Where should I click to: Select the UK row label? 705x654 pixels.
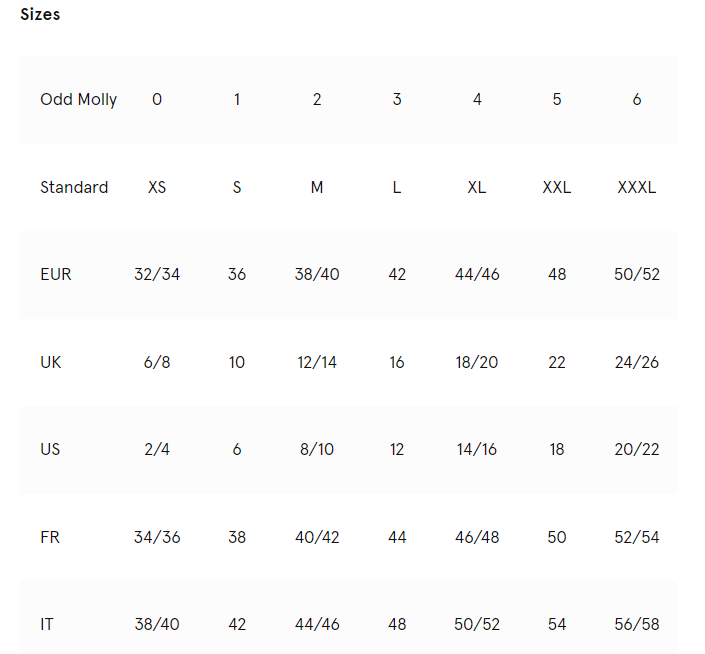click(x=50, y=362)
